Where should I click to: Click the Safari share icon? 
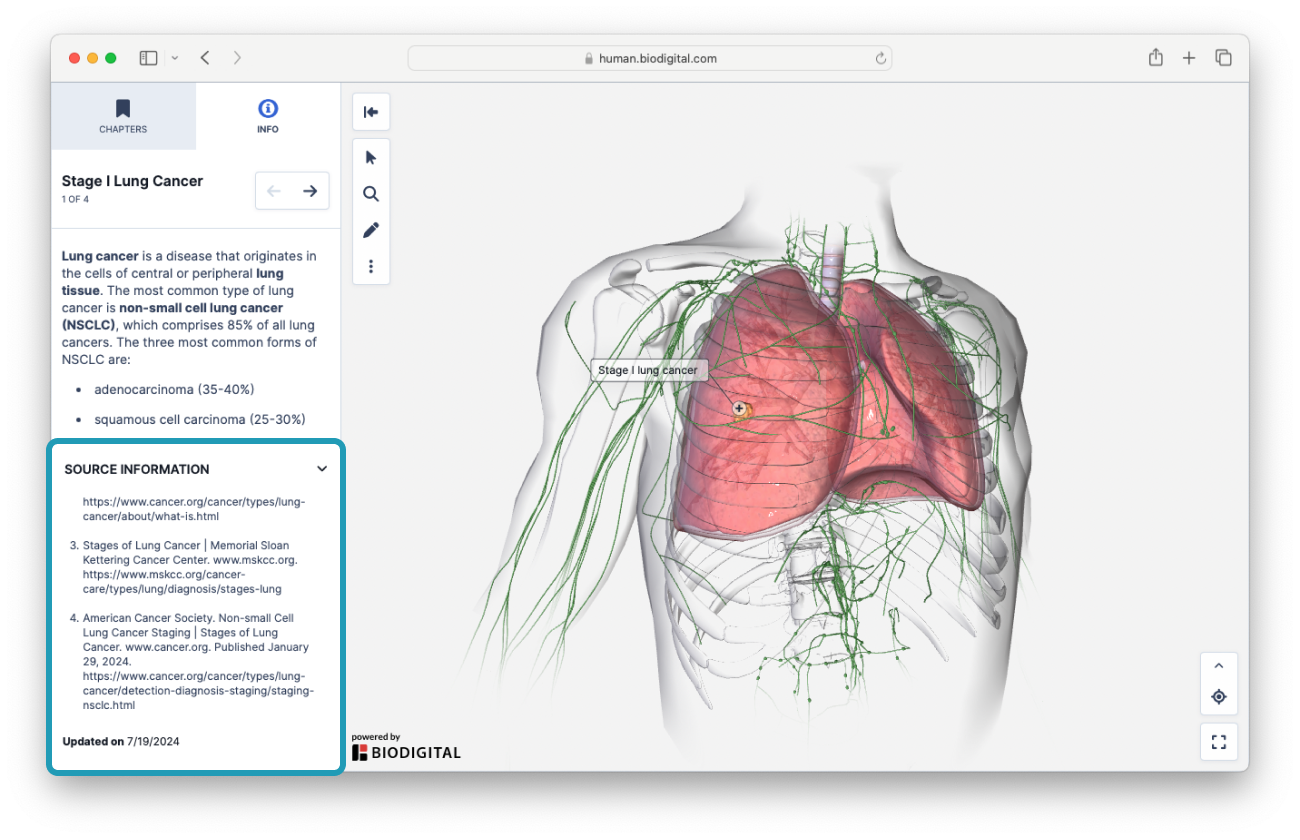point(1155,58)
